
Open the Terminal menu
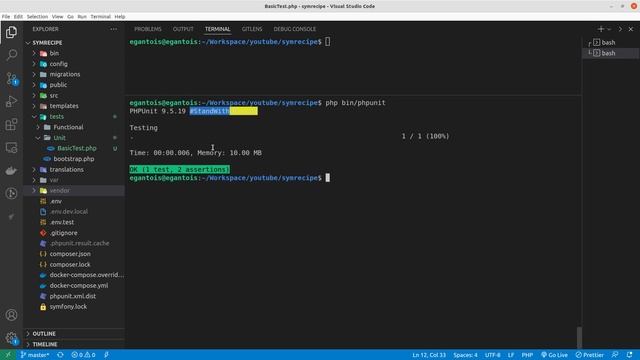100,17
